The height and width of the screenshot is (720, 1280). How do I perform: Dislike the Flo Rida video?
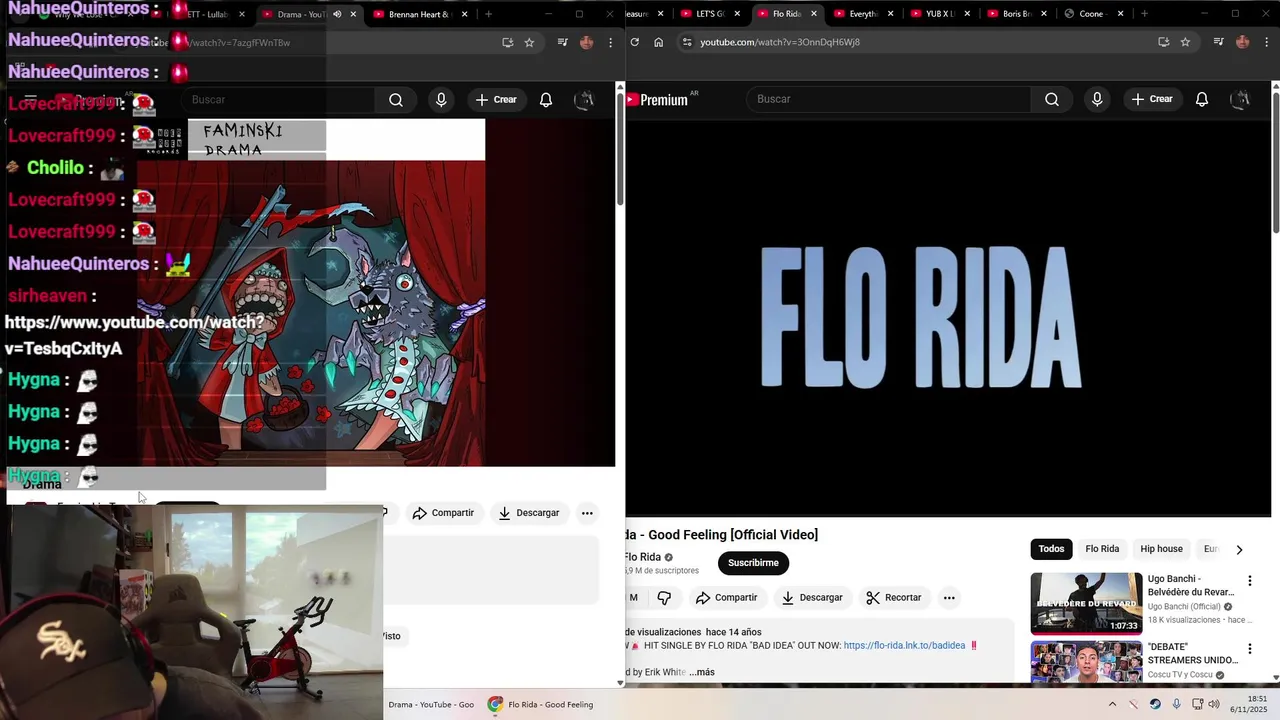click(x=664, y=597)
